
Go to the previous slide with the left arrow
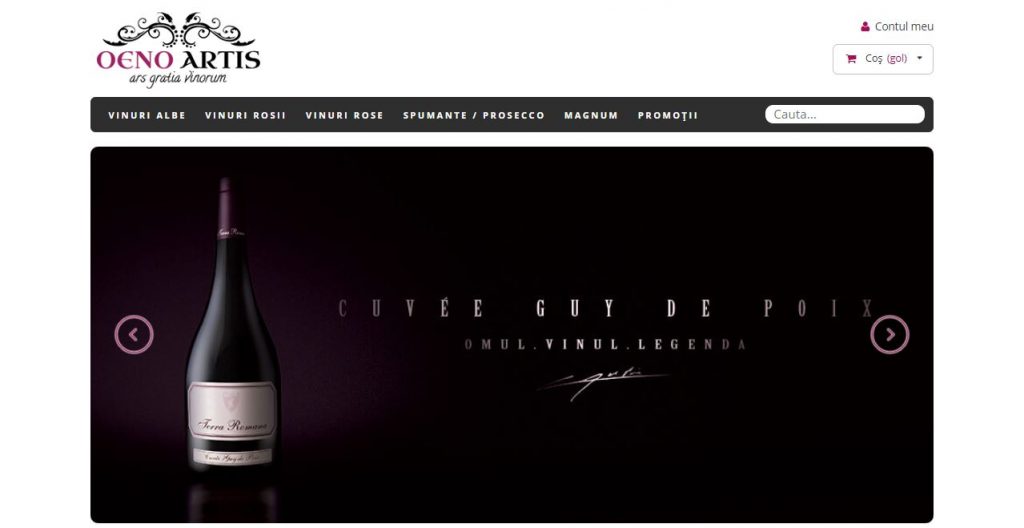pos(134,335)
